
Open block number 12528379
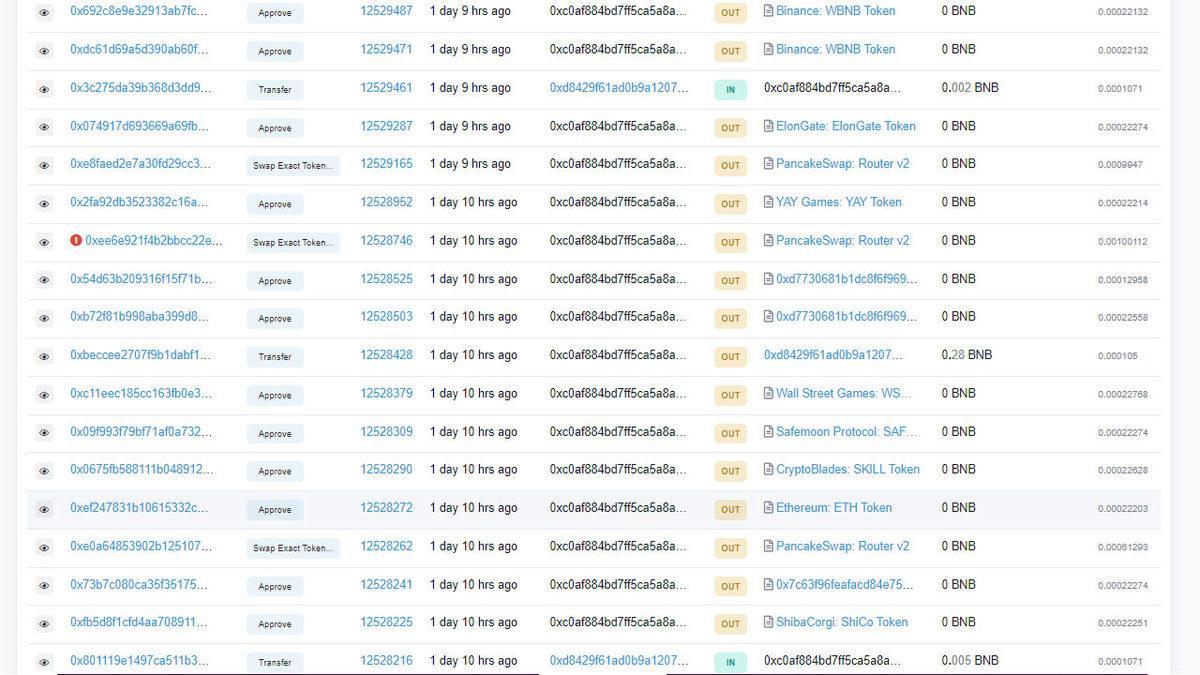click(386, 394)
